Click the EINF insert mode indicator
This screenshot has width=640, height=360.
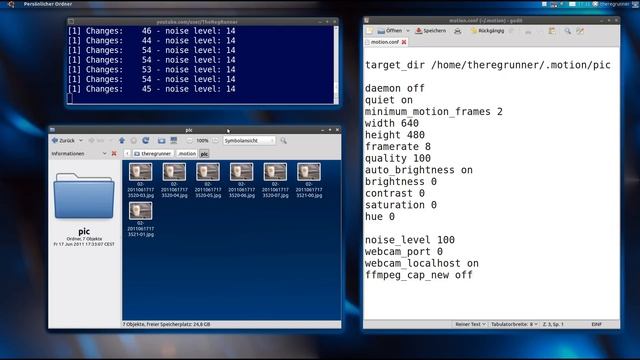tap(596, 324)
